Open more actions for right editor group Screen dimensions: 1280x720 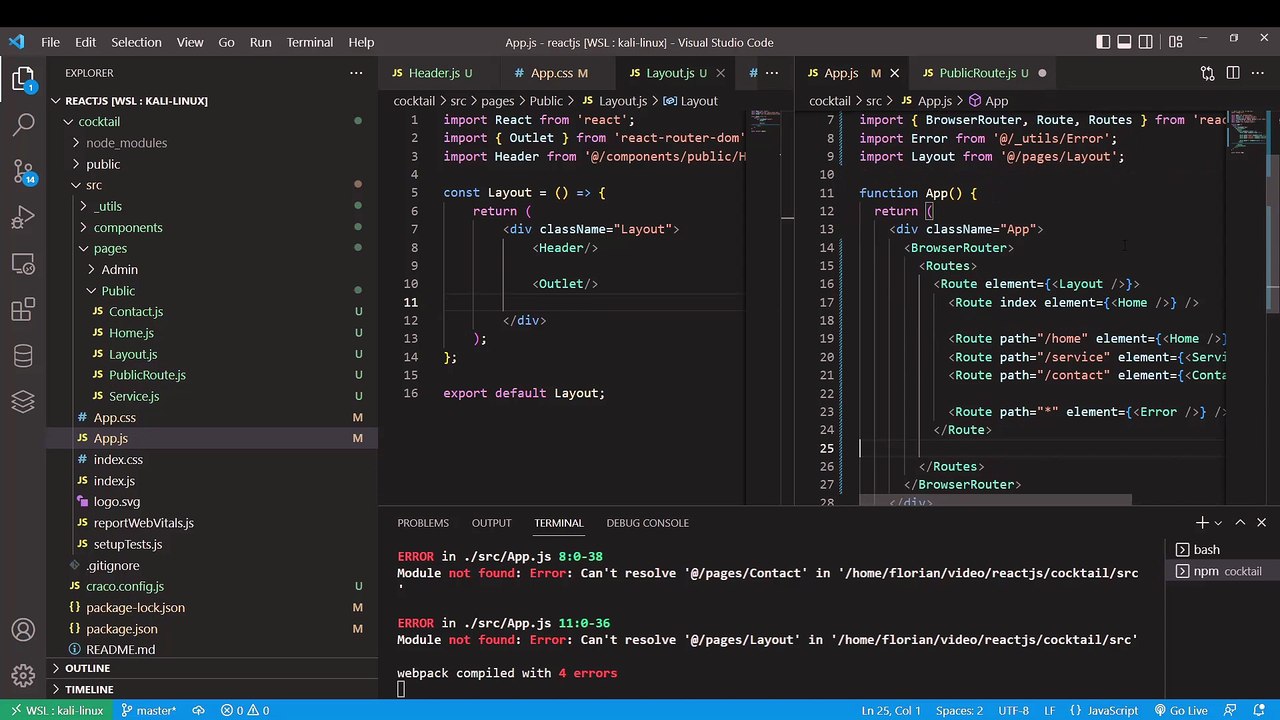tap(1259, 73)
